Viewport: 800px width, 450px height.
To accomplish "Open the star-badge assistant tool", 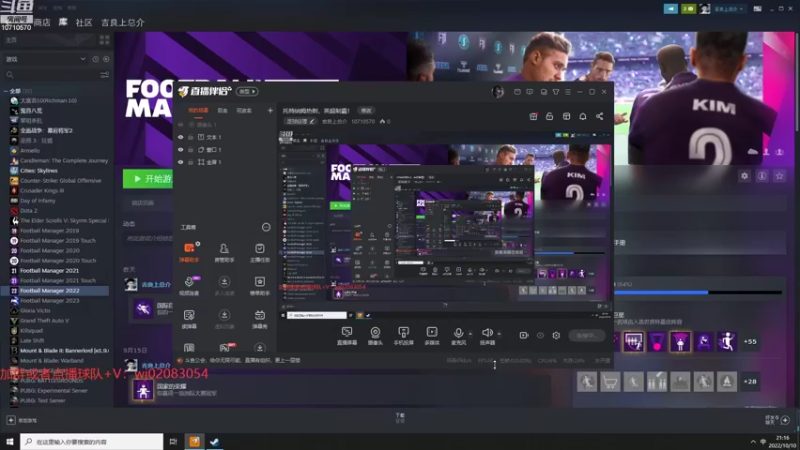I will click(x=260, y=286).
